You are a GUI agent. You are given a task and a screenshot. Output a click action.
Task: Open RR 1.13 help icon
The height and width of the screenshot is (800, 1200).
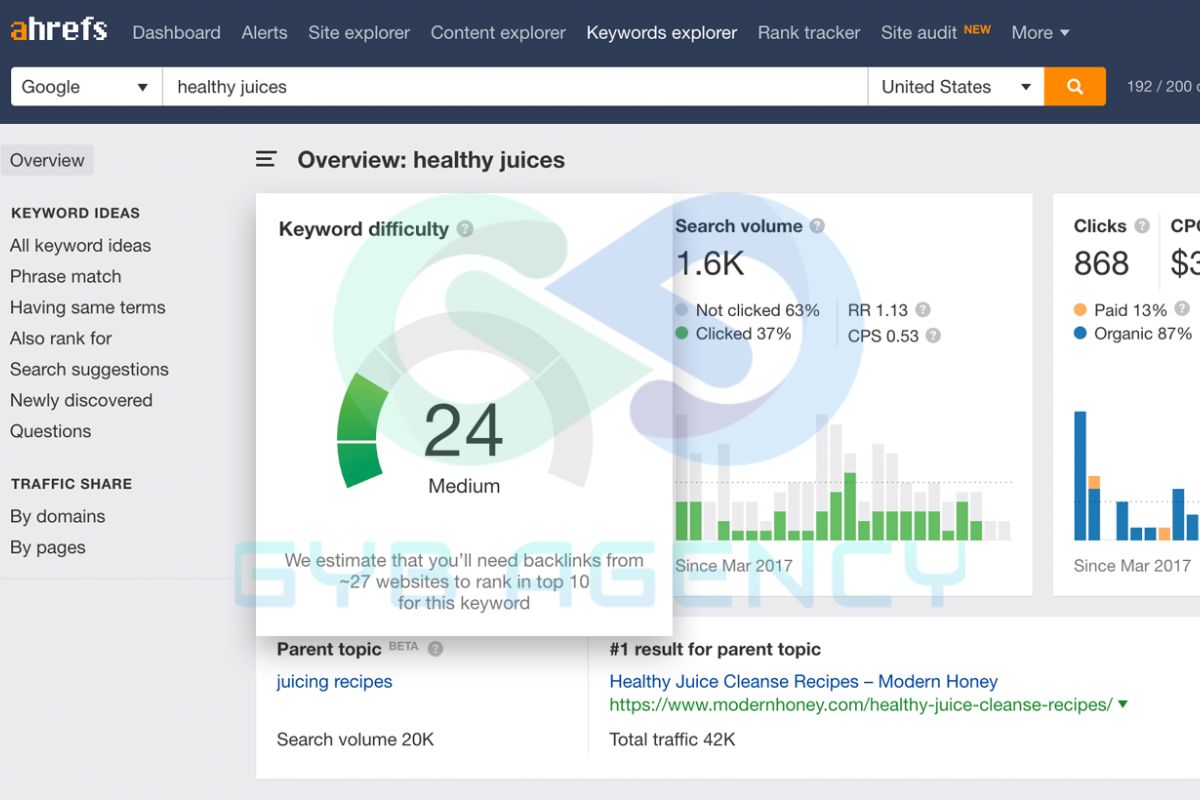point(923,310)
